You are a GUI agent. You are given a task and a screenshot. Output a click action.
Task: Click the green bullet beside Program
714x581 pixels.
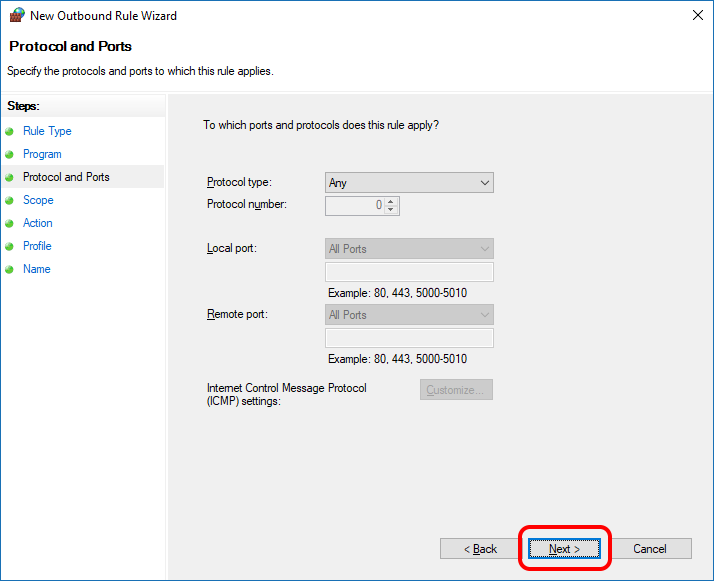click(10, 154)
